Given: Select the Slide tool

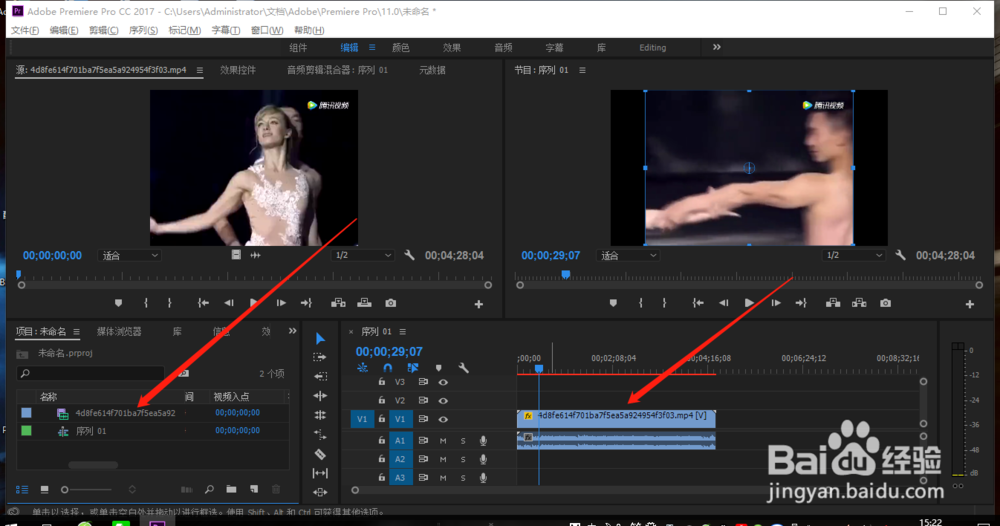Looking at the screenshot, I should click(x=320, y=492).
